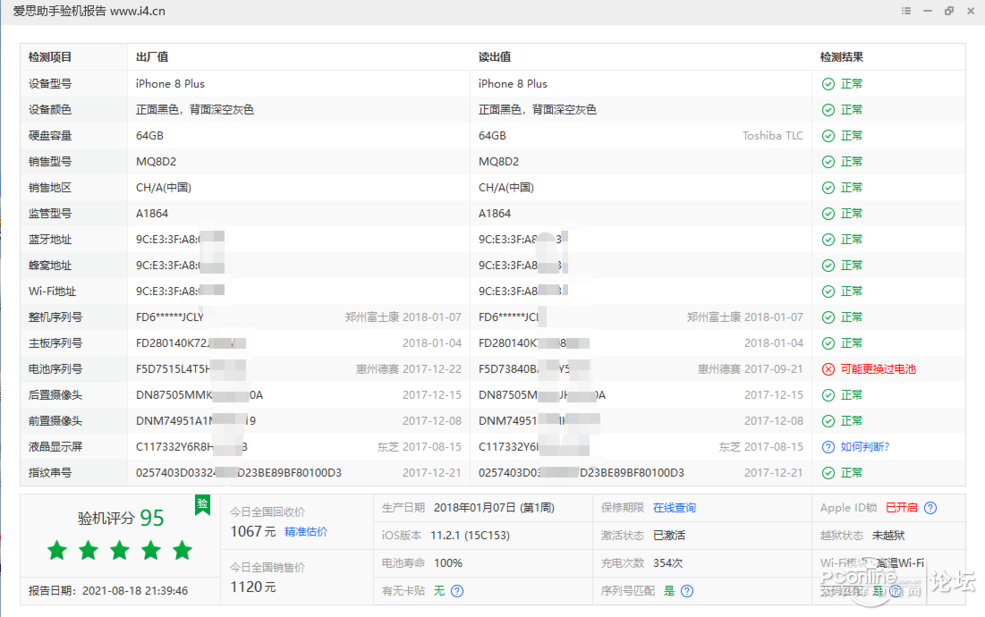The height and width of the screenshot is (617, 985).
Task: Open the list menu icon in title bar
Action: (x=906, y=11)
